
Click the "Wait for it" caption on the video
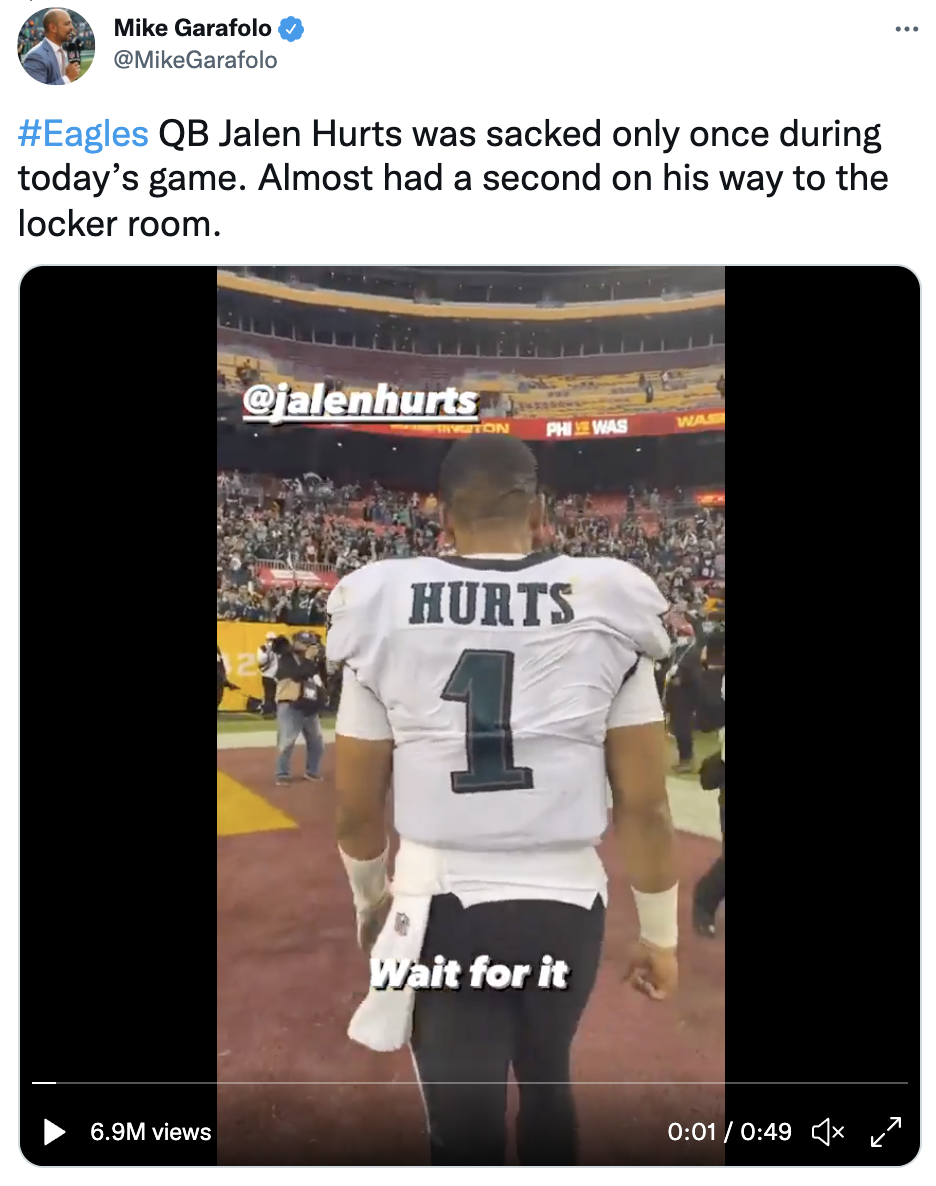click(469, 973)
